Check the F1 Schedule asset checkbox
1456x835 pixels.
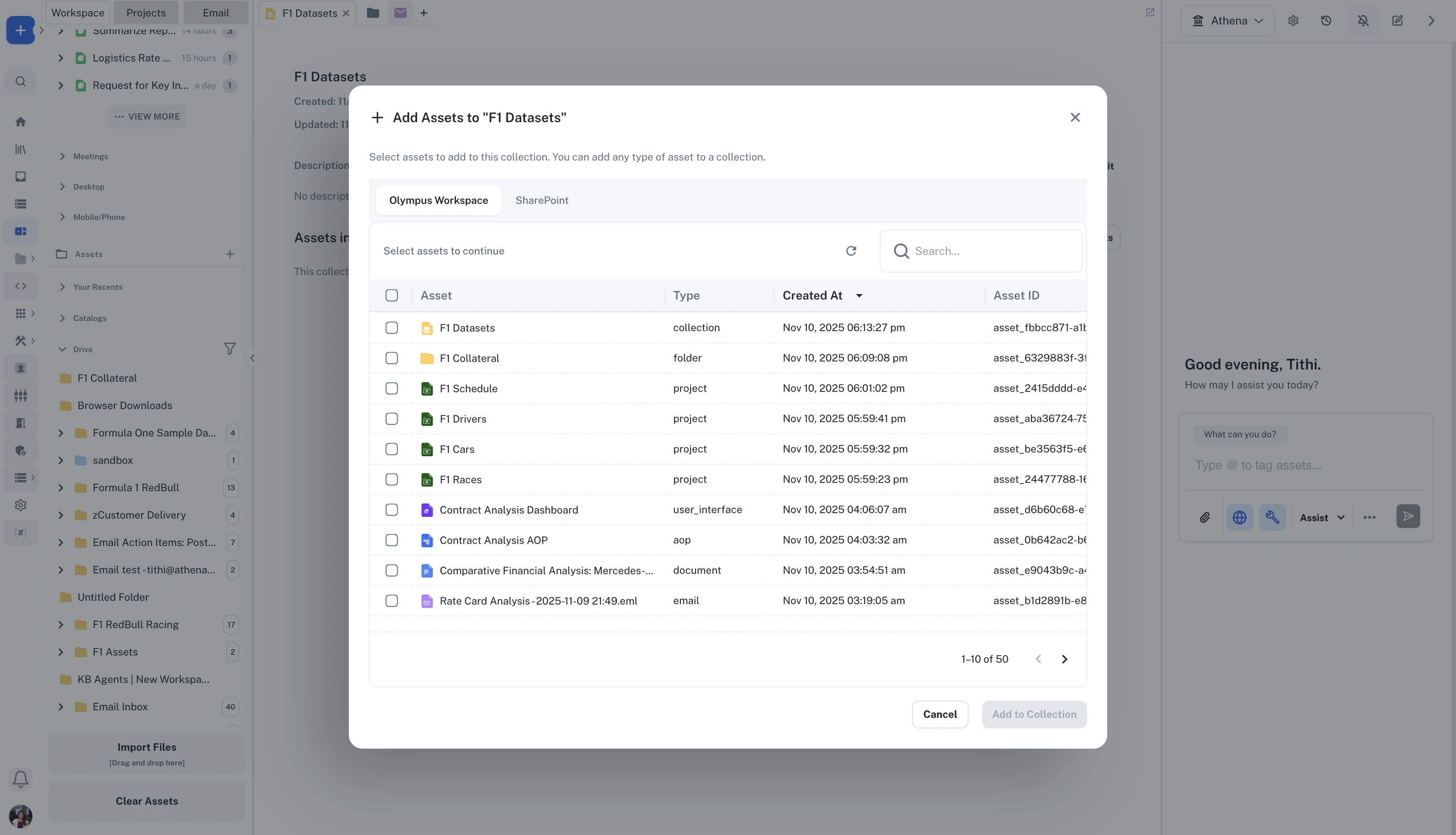392,388
